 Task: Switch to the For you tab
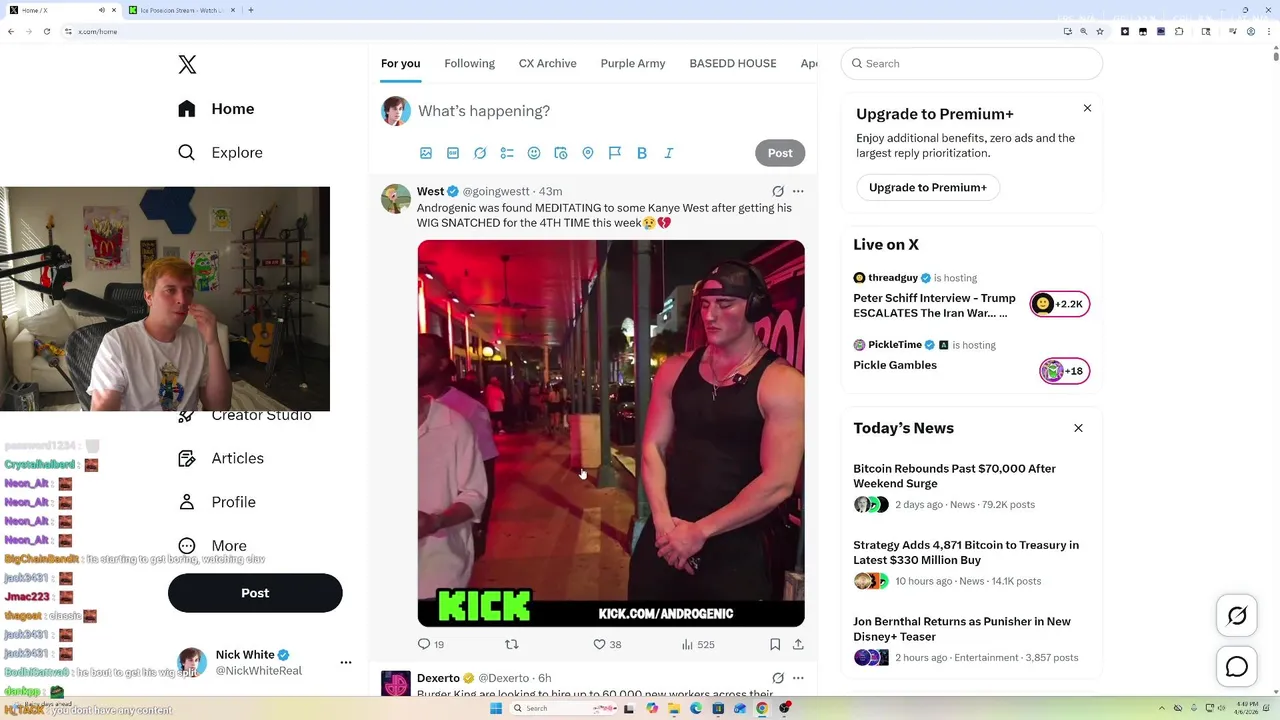coord(400,63)
